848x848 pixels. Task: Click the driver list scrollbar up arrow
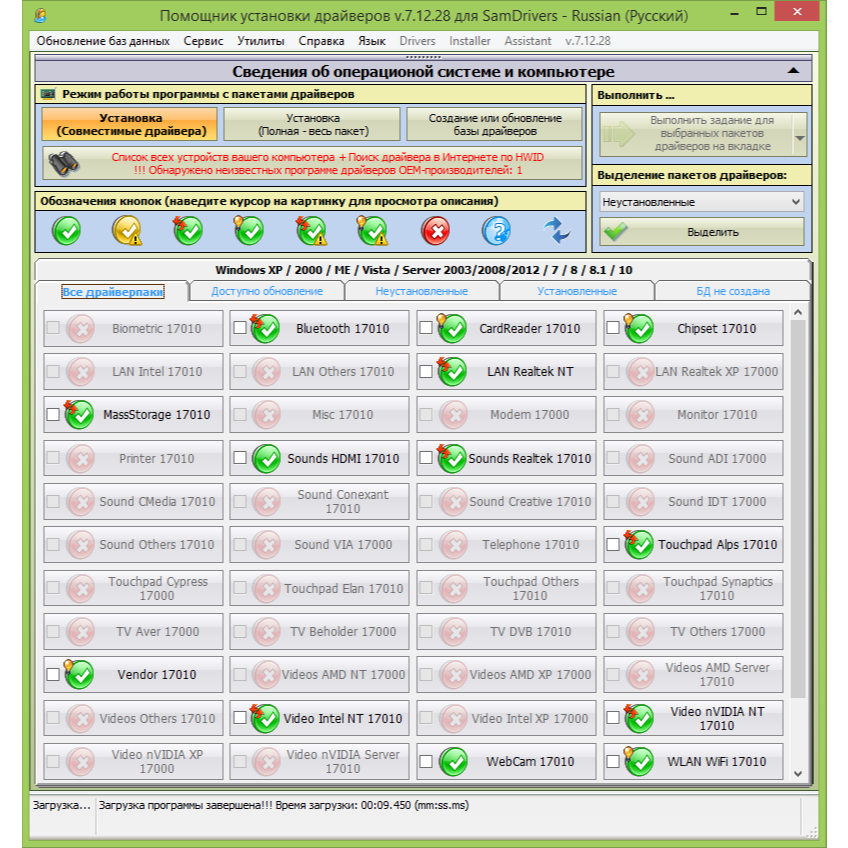[798, 313]
